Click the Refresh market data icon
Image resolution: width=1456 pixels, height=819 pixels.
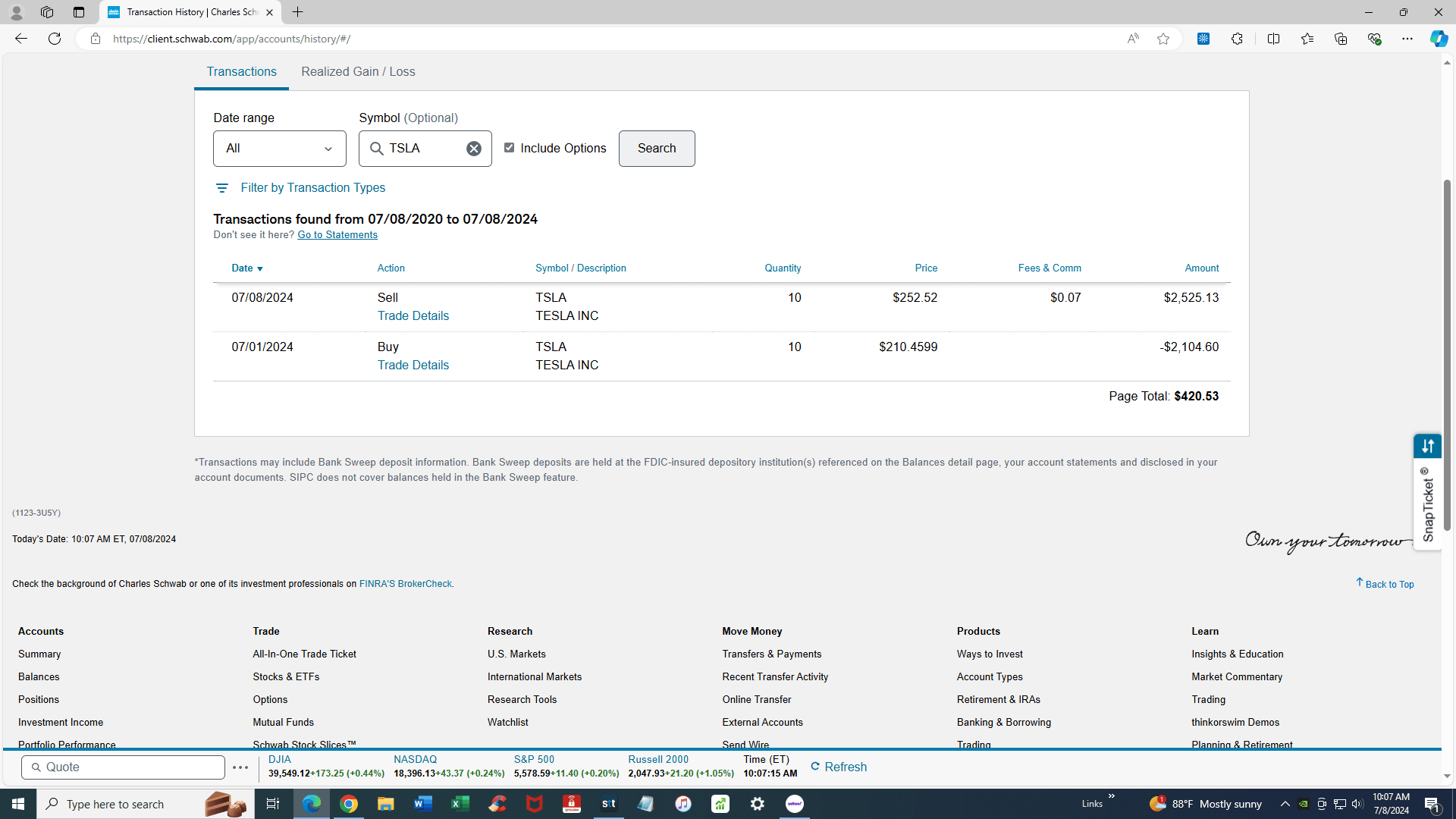point(815,767)
